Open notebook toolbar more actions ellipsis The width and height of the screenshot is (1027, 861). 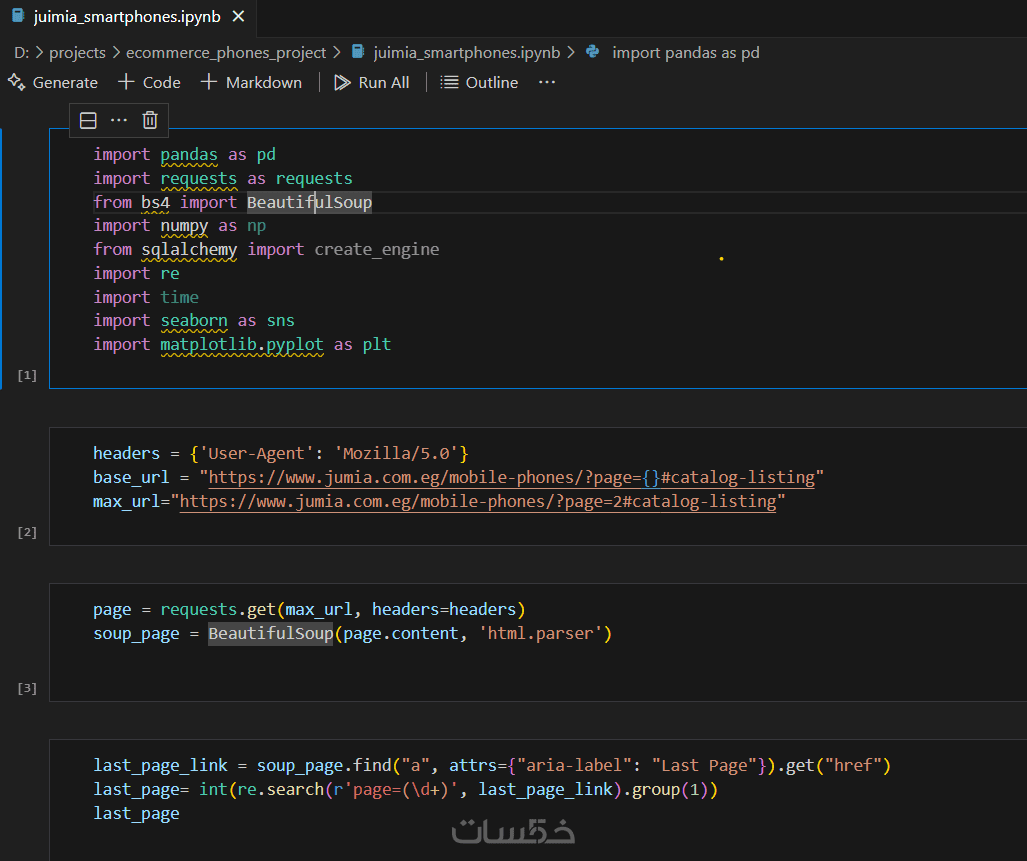pos(547,82)
